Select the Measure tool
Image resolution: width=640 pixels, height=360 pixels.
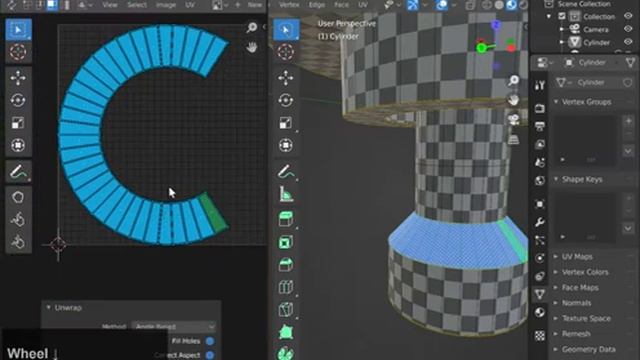point(286,194)
